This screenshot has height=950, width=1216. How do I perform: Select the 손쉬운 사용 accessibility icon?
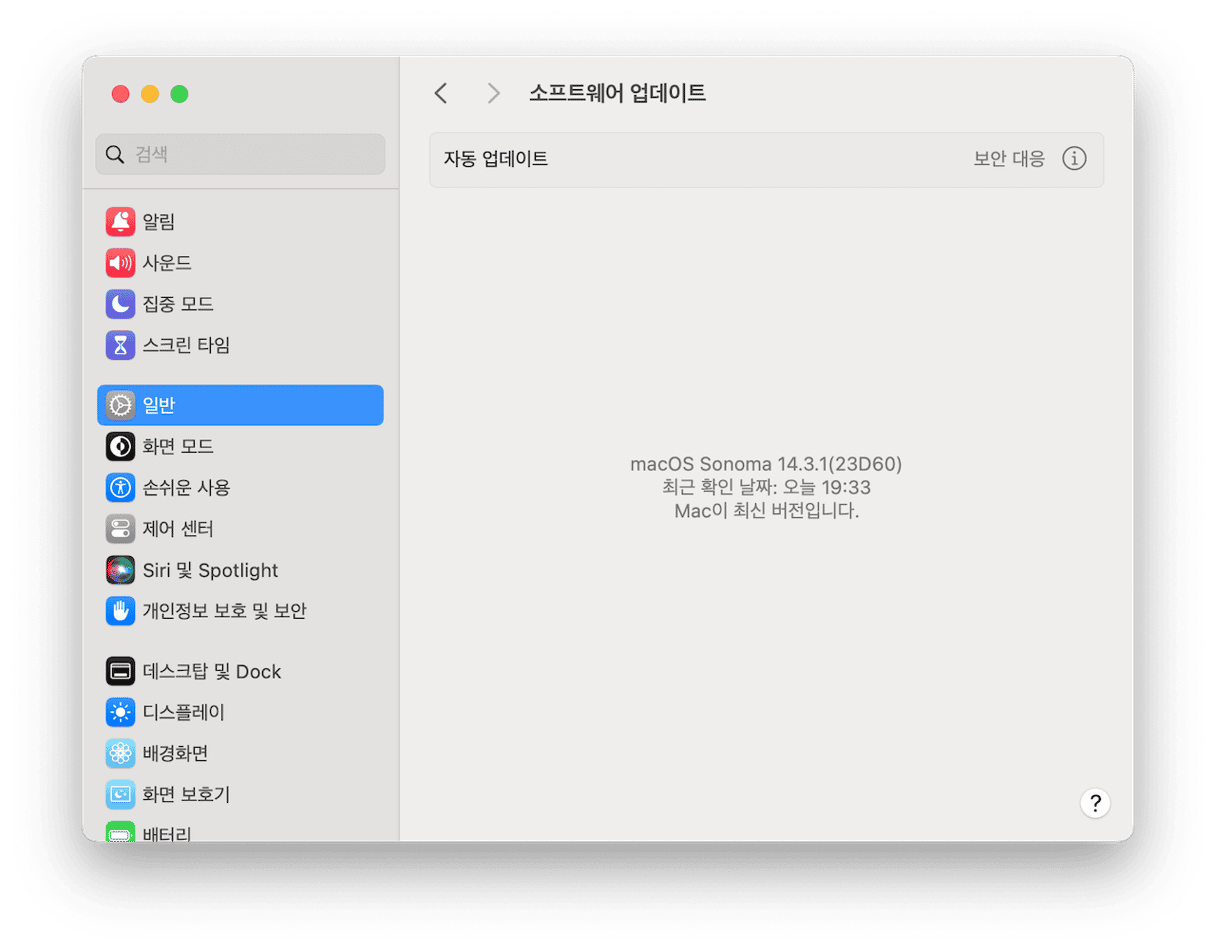[x=120, y=488]
